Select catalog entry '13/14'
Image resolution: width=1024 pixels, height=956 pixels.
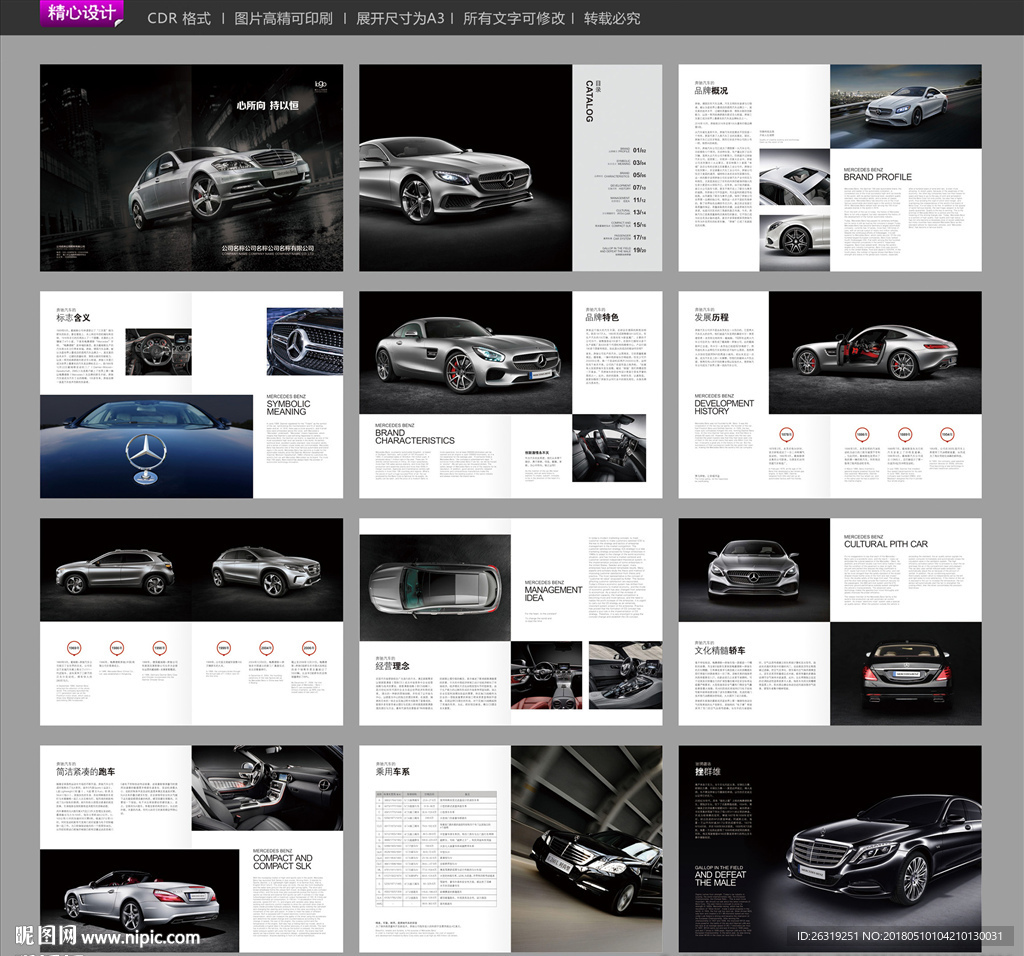pyautogui.click(x=639, y=212)
